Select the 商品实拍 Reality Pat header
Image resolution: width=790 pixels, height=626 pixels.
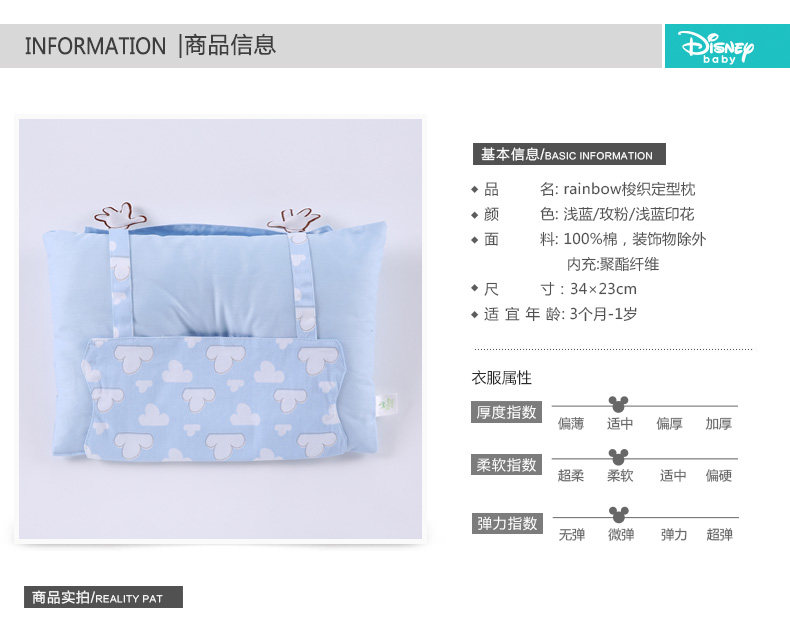[x=103, y=597]
